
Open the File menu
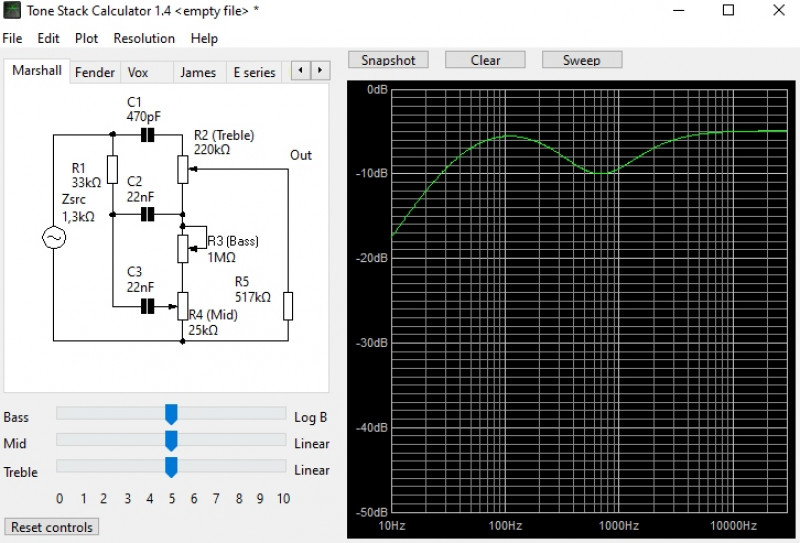[x=12, y=38]
